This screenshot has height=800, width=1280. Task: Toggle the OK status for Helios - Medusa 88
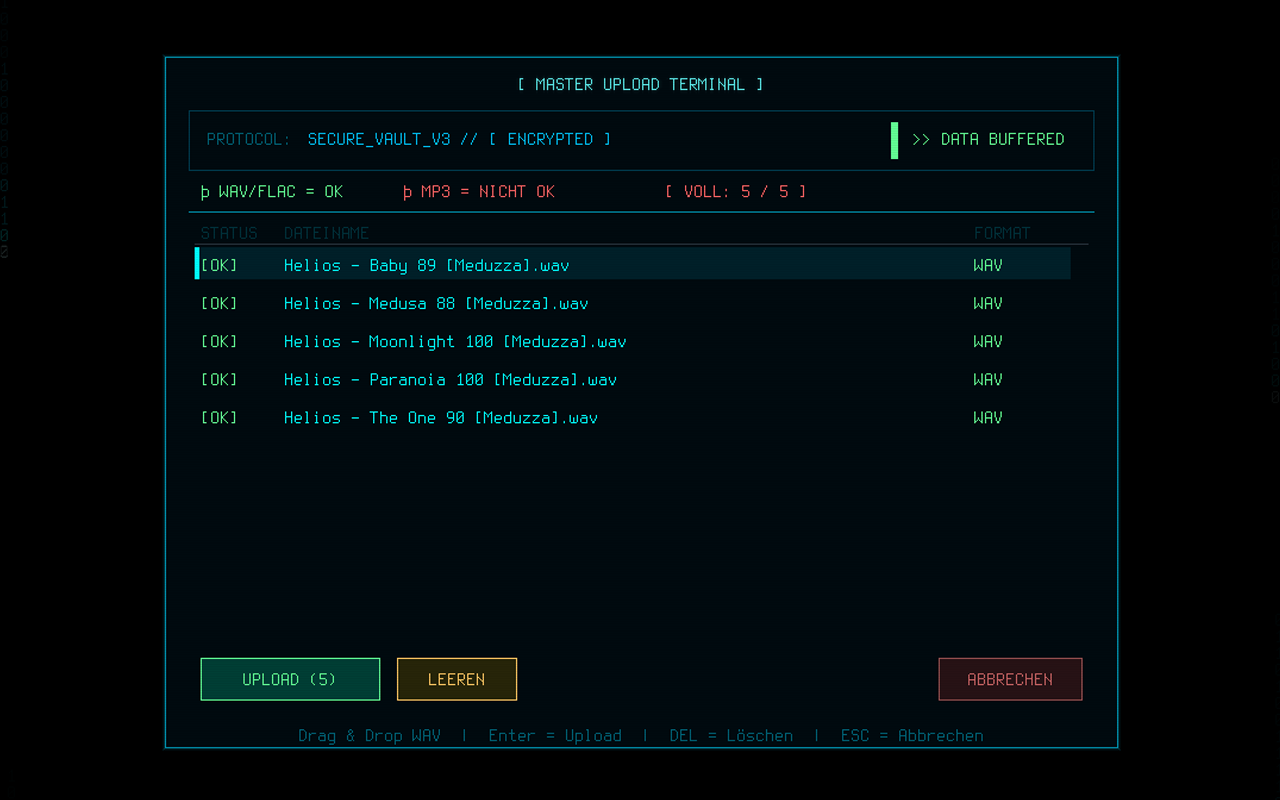[218, 303]
